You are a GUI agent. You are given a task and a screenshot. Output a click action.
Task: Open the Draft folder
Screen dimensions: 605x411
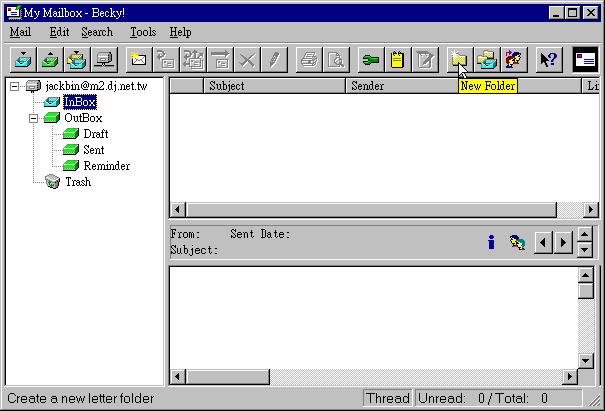96,134
